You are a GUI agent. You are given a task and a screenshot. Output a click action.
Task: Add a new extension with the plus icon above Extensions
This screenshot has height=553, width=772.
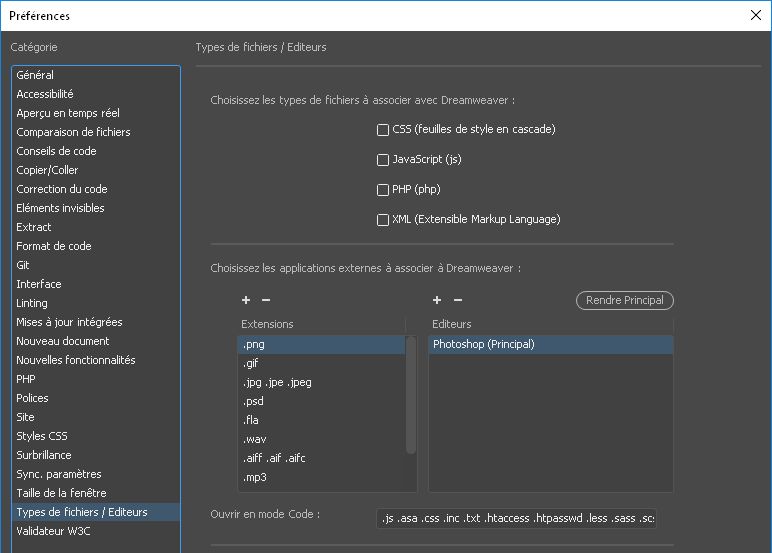(246, 300)
